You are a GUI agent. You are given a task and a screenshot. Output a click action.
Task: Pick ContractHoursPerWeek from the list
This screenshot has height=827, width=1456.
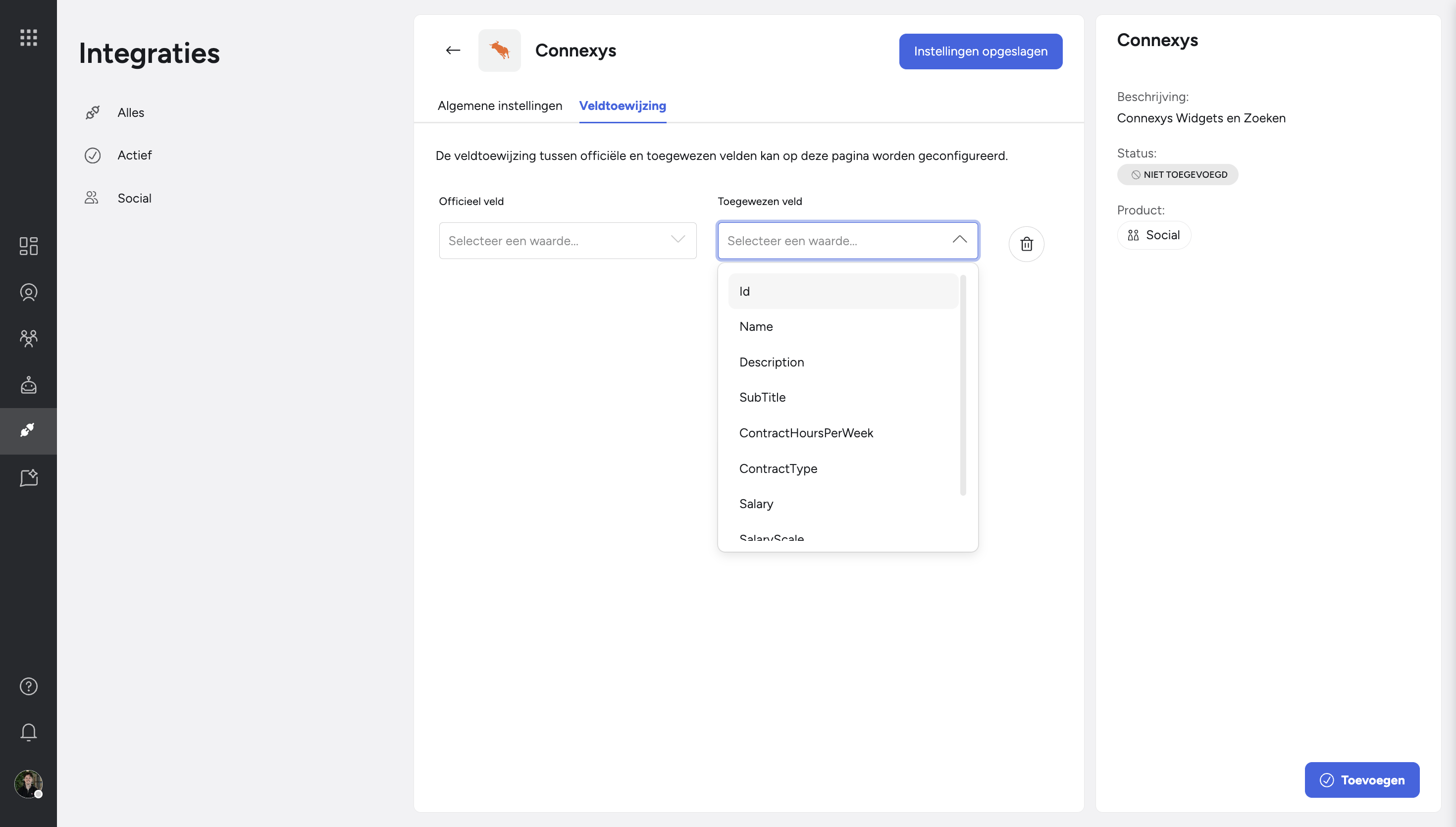(x=843, y=433)
